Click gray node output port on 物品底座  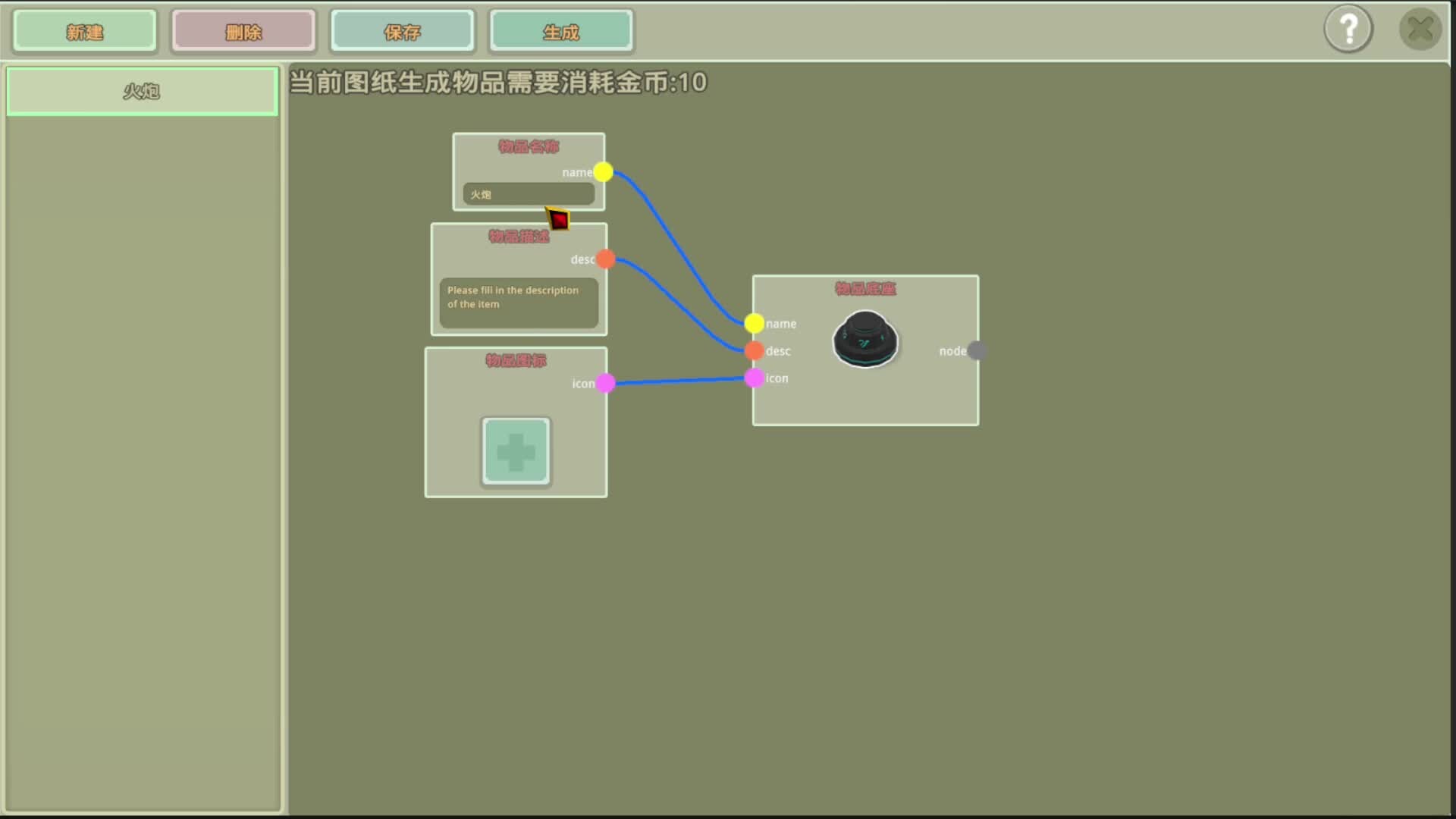(x=977, y=350)
